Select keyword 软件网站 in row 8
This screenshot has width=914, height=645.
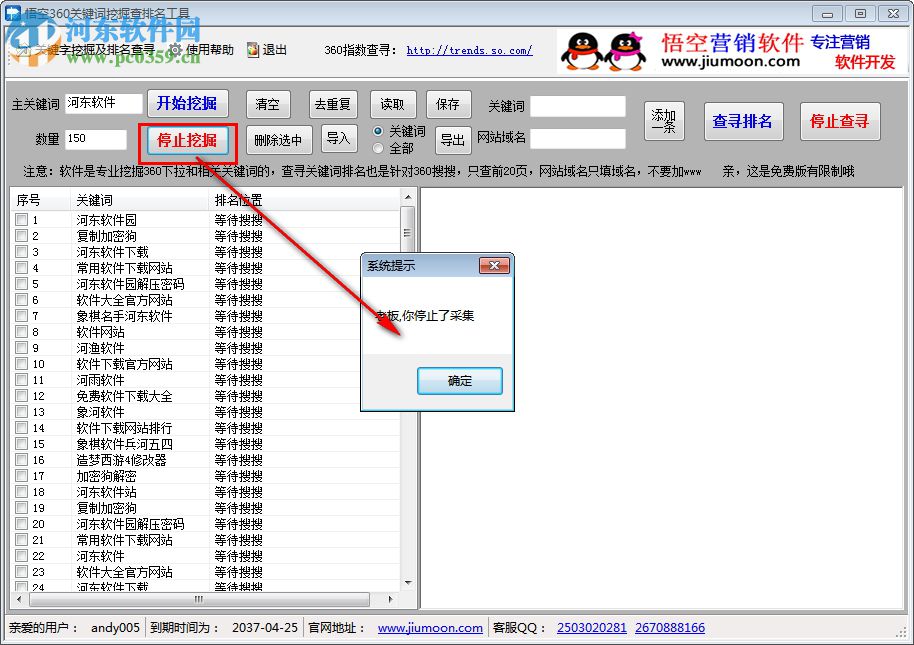click(100, 332)
